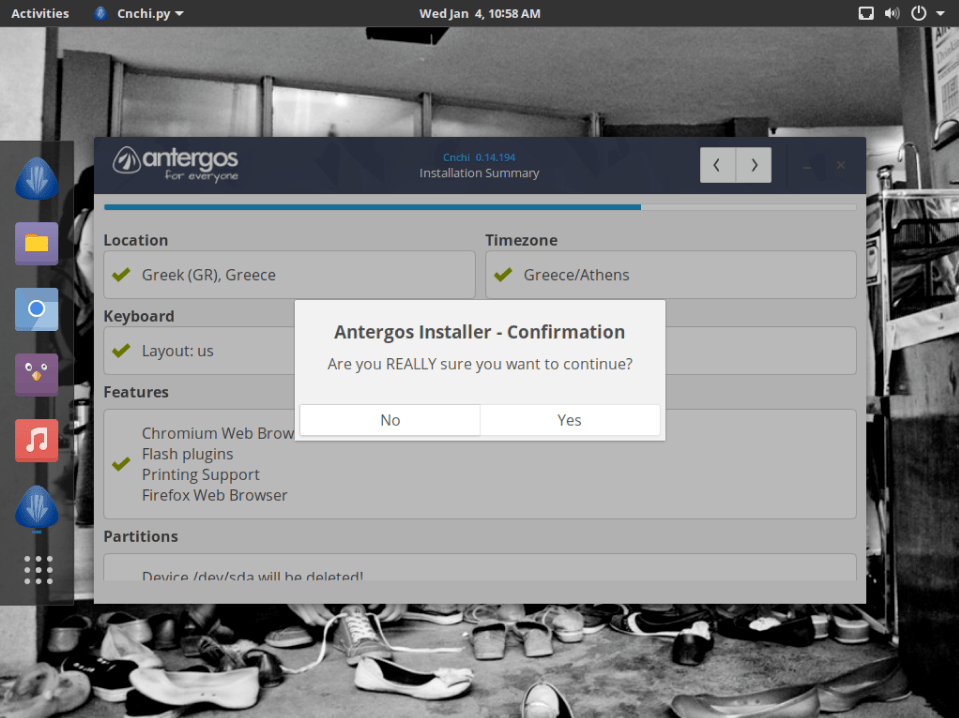Choose No in the confirmation dialog
This screenshot has height=718, width=959.
pos(390,420)
